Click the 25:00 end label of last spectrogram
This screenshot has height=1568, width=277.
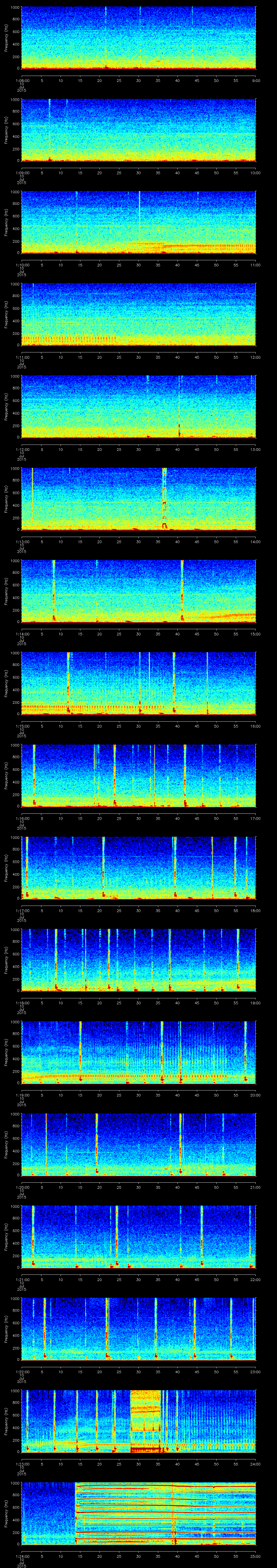pos(255,1556)
